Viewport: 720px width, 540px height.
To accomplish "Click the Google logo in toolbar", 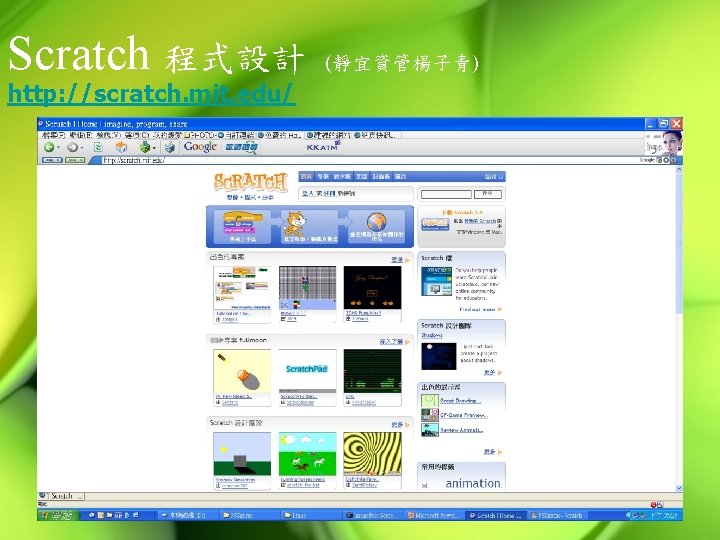I will [200, 147].
